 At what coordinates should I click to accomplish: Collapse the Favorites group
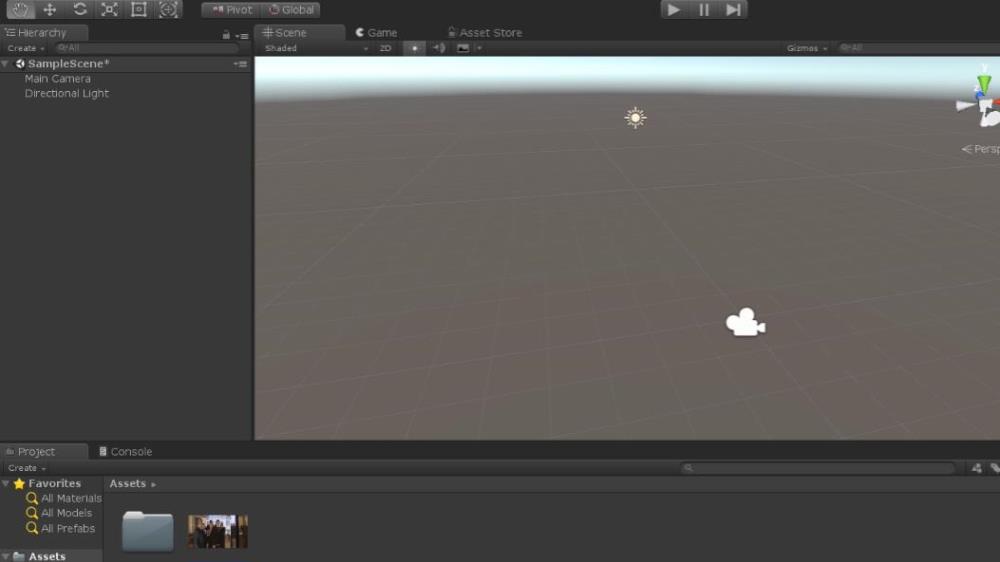coord(6,484)
